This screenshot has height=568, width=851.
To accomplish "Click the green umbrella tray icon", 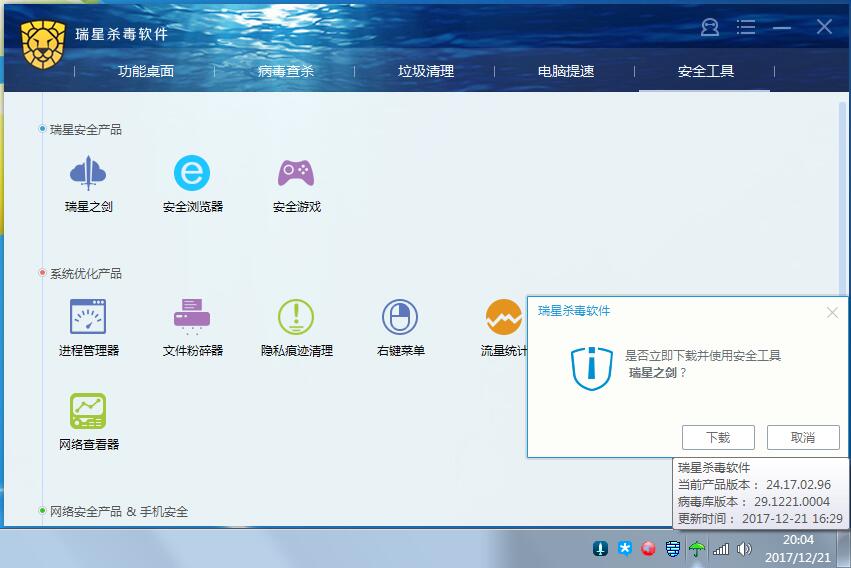I will pyautogui.click(x=697, y=549).
